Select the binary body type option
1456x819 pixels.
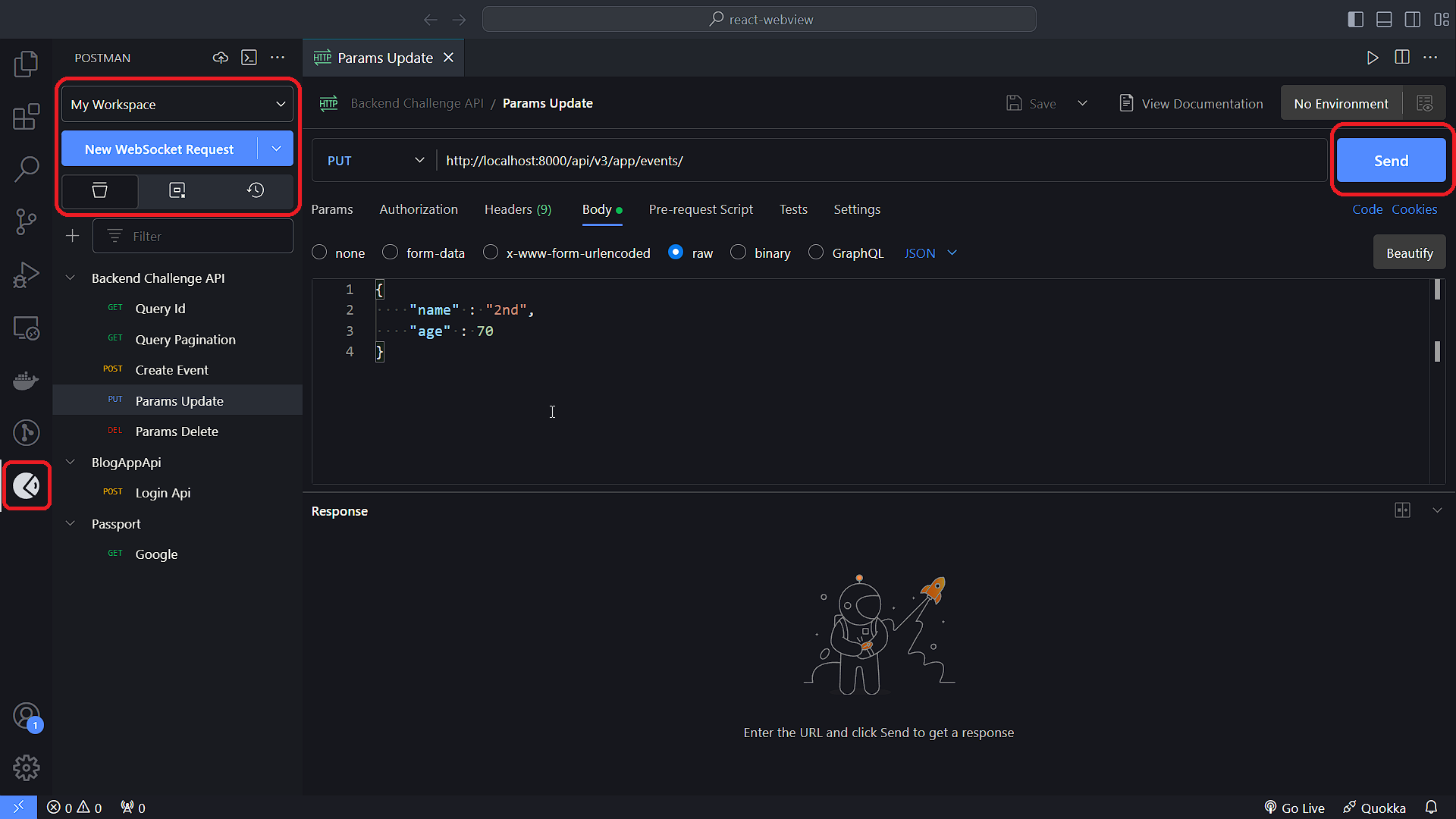click(x=738, y=253)
